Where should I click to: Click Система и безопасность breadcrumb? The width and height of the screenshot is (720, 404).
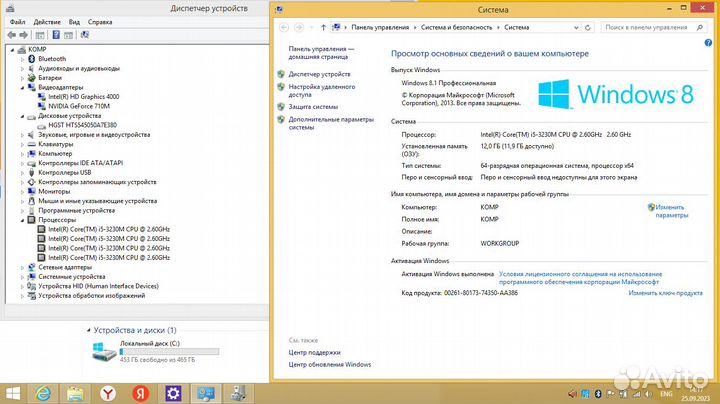[456, 28]
